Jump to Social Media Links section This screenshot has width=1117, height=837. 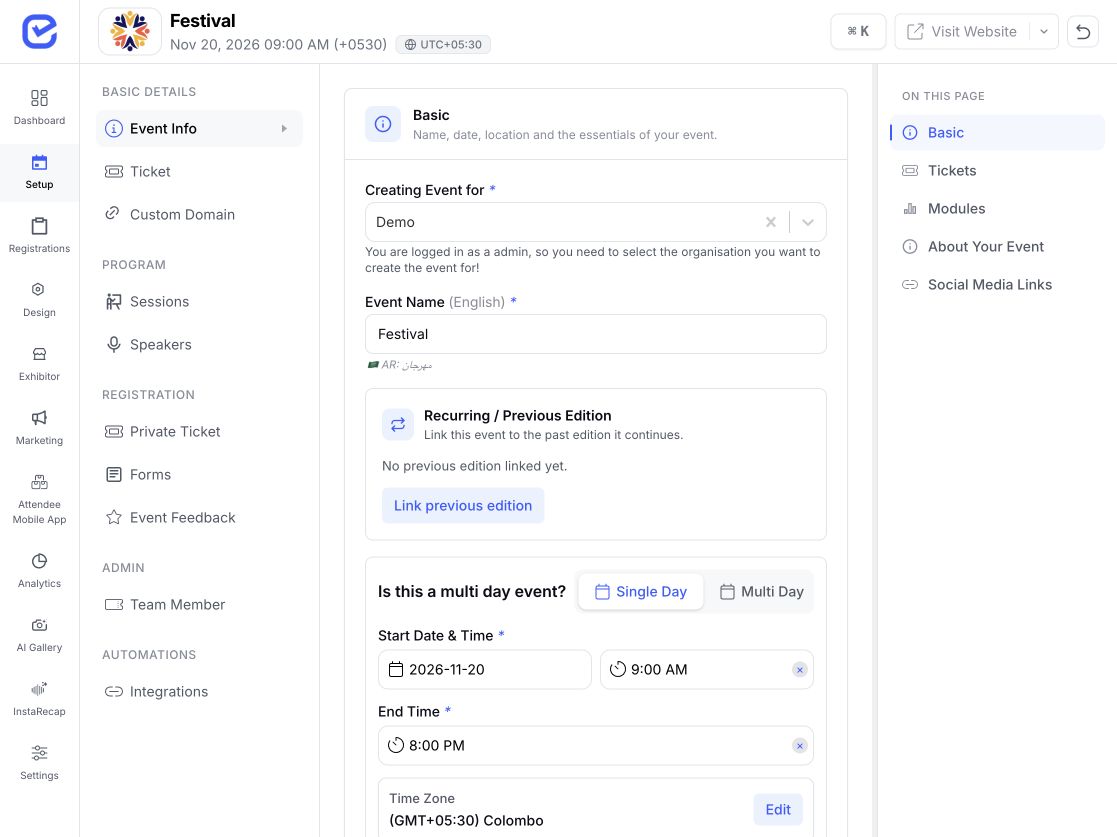(x=997, y=285)
